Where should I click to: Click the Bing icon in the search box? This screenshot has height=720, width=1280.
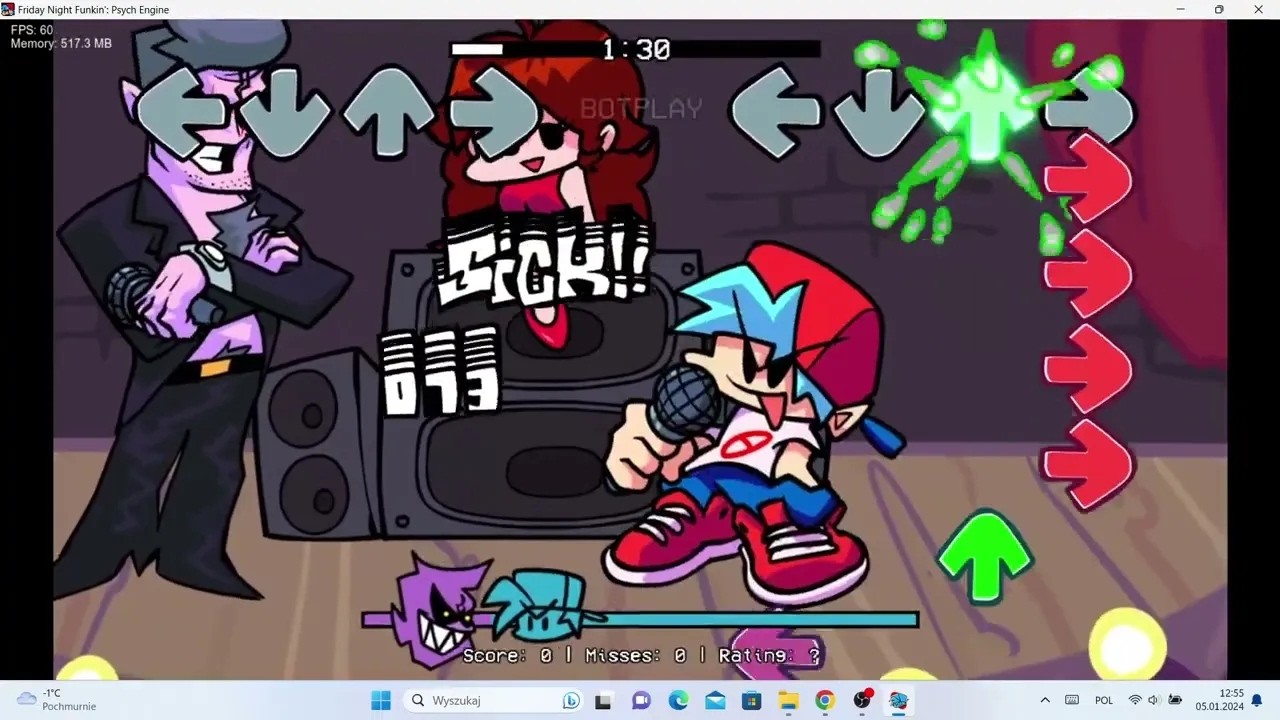tap(571, 701)
